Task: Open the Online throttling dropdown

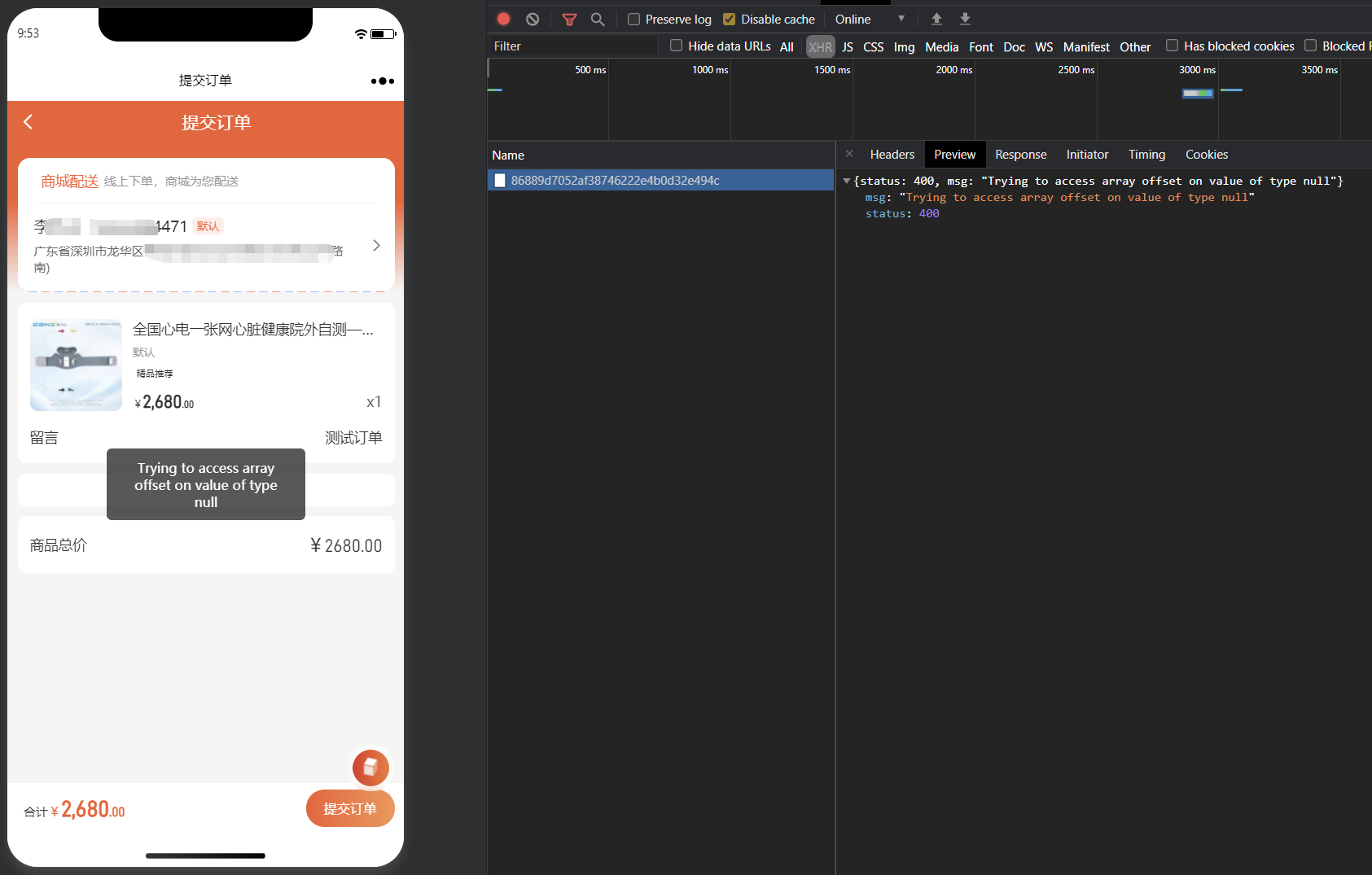Action: point(870,20)
